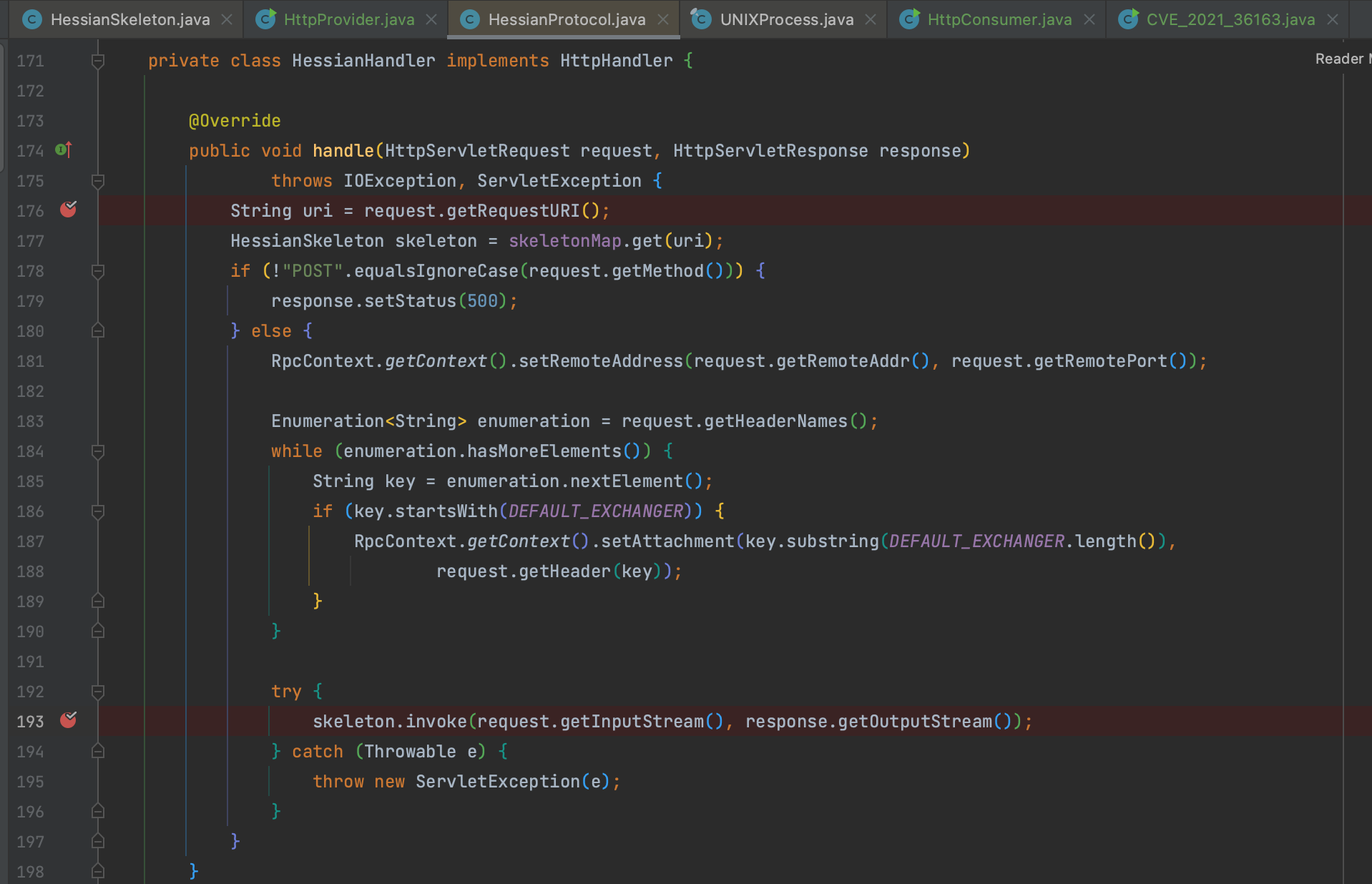Click getRemotePort method call
The width and height of the screenshot is (1372, 884).
(1100, 361)
